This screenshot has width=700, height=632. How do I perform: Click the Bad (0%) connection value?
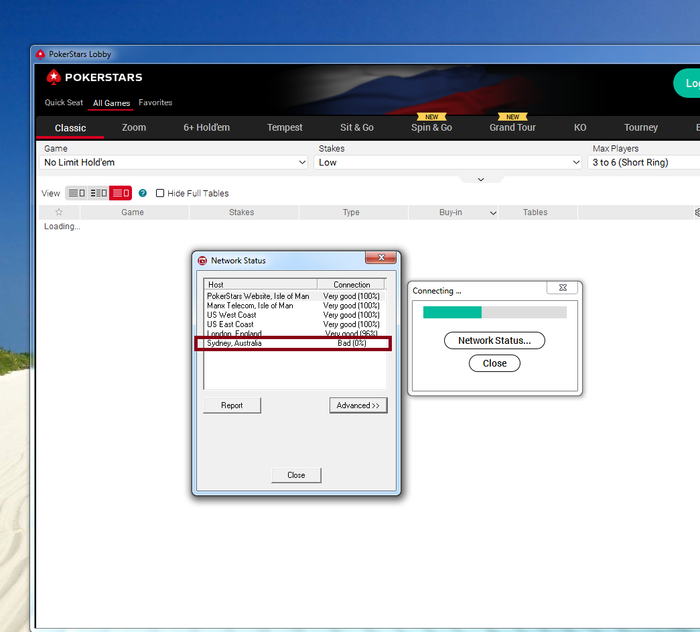pos(352,343)
